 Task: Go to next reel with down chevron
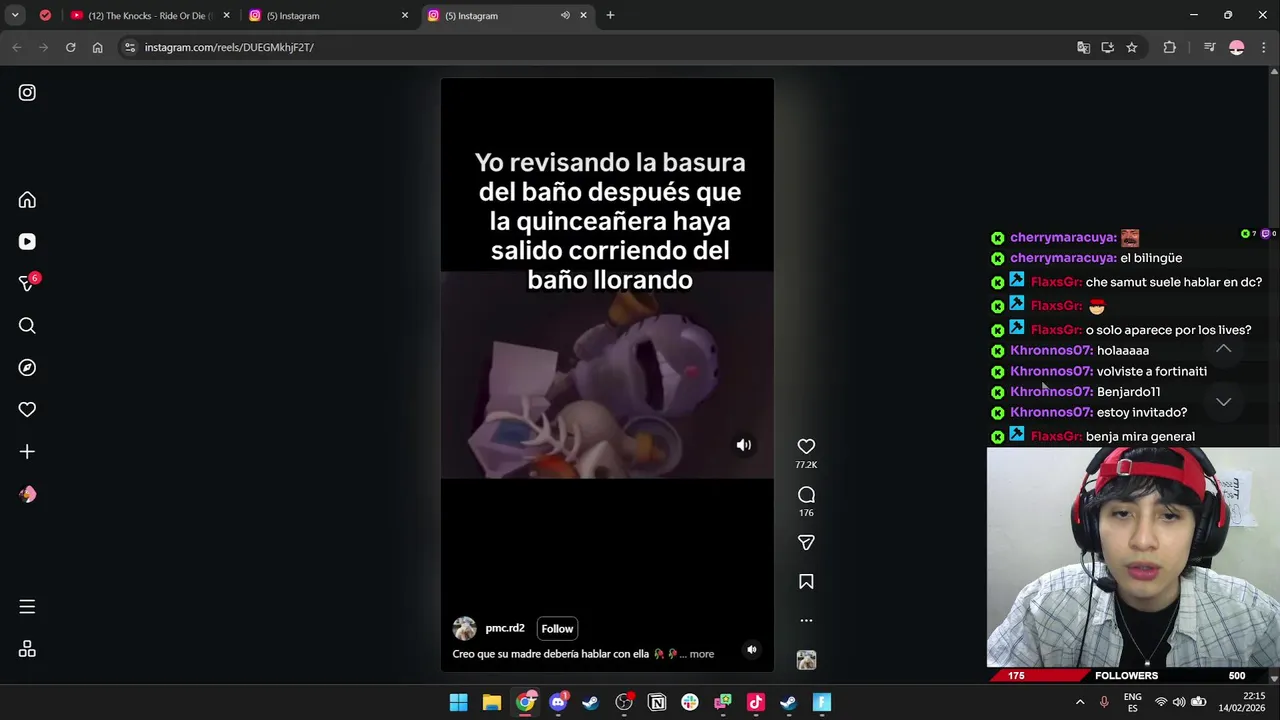click(x=1223, y=402)
